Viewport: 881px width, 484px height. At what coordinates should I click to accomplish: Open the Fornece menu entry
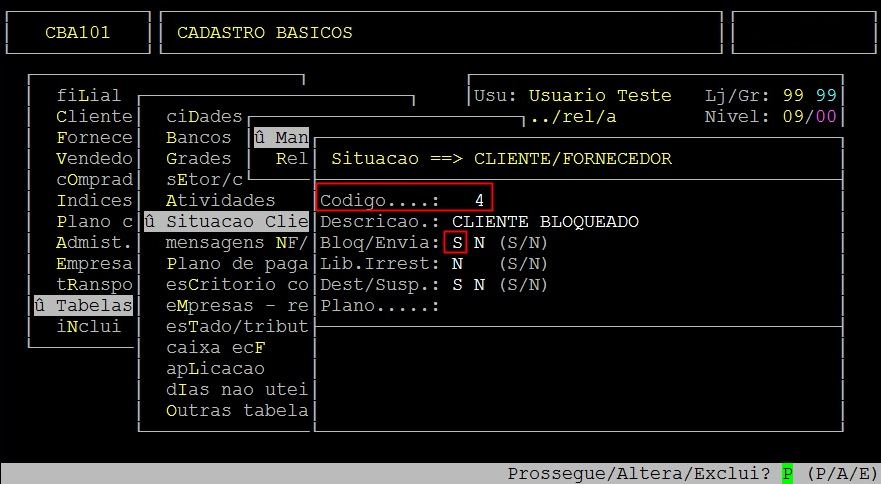(x=94, y=138)
